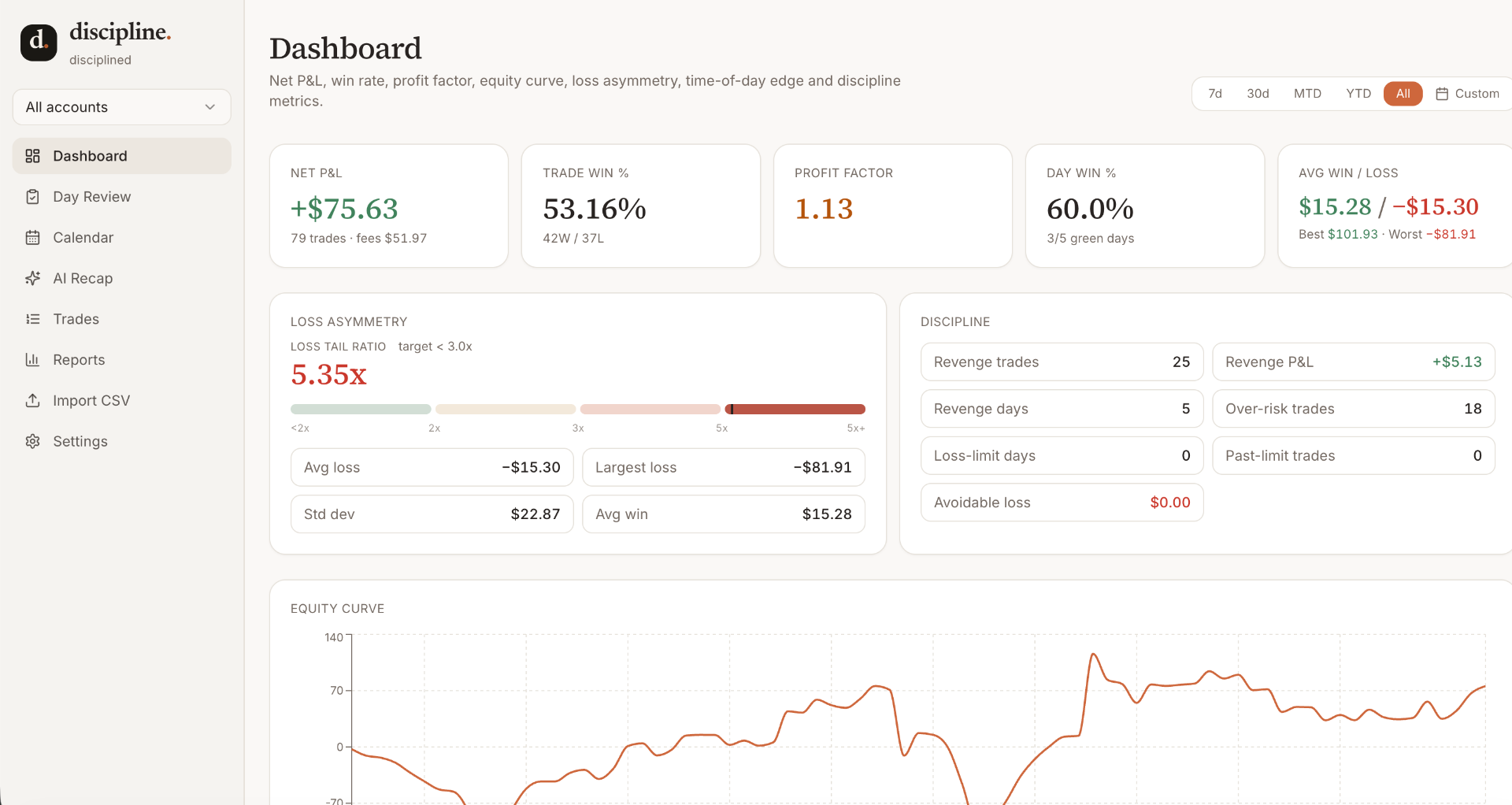1512x805 pixels.
Task: Switch range to YTD
Action: [1358, 94]
